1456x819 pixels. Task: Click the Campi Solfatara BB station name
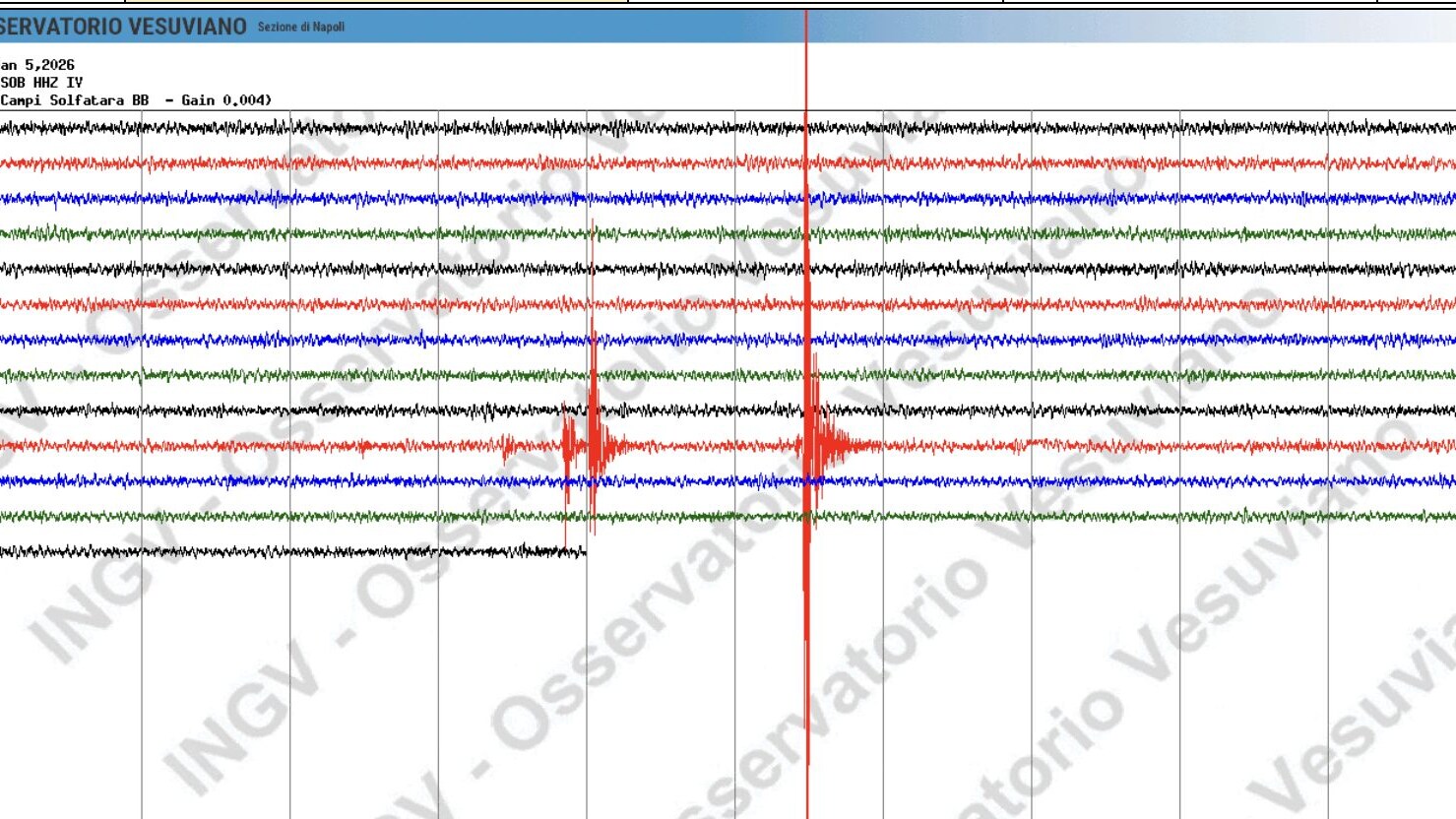[x=75, y=100]
